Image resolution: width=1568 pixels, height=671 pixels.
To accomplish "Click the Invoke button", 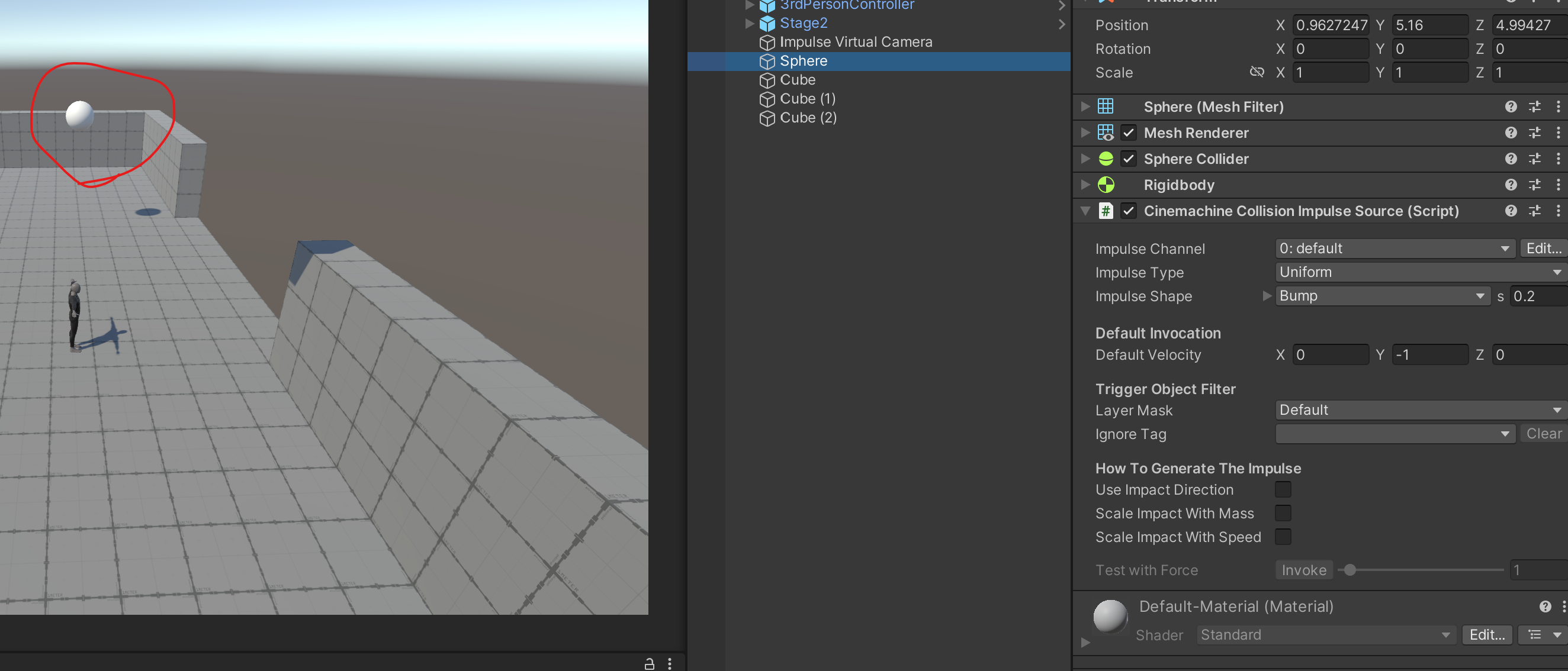I will pos(1303,570).
